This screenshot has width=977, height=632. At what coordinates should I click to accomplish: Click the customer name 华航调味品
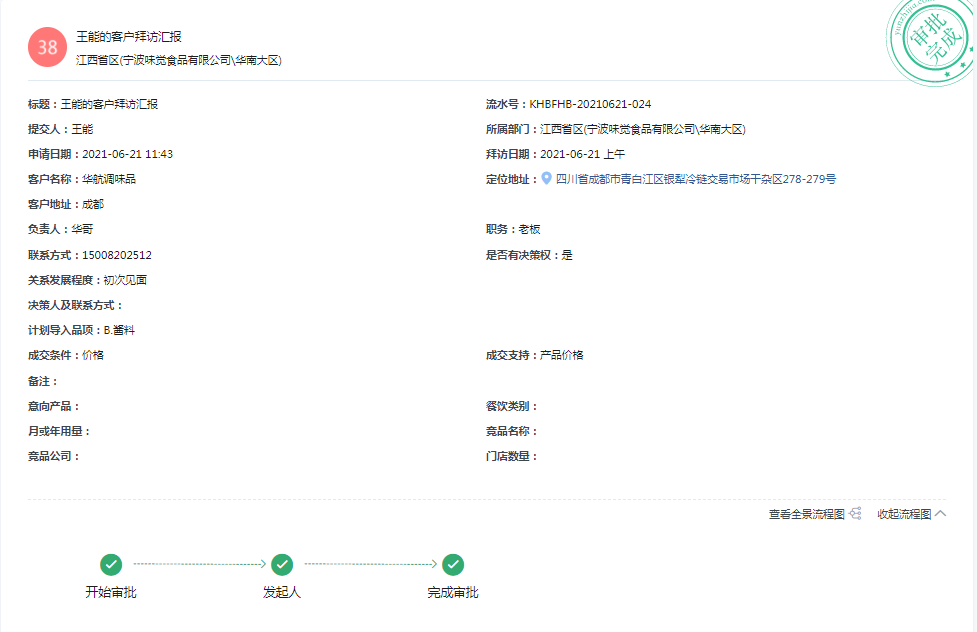109,179
